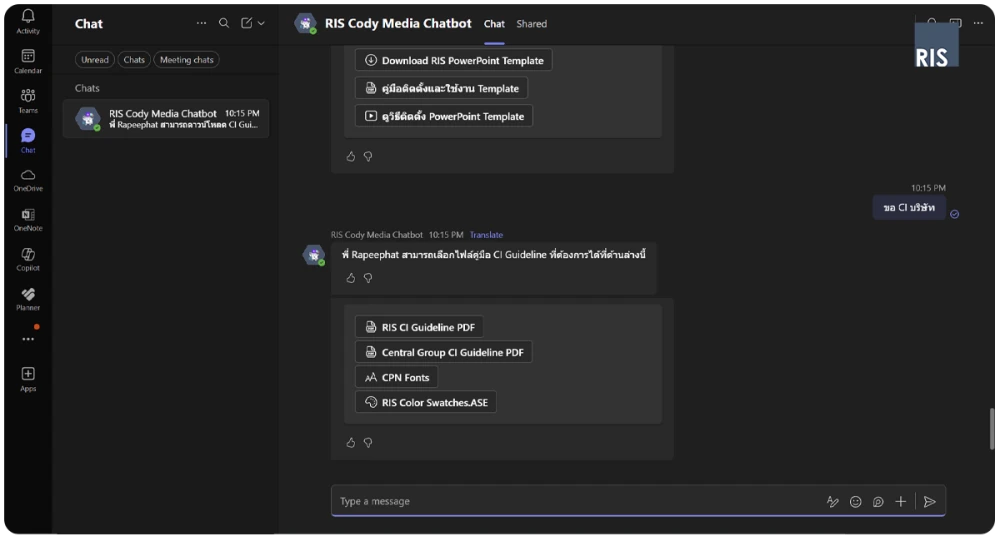
Task: Download RIS Color Swatches.ASE
Action: coord(425,402)
